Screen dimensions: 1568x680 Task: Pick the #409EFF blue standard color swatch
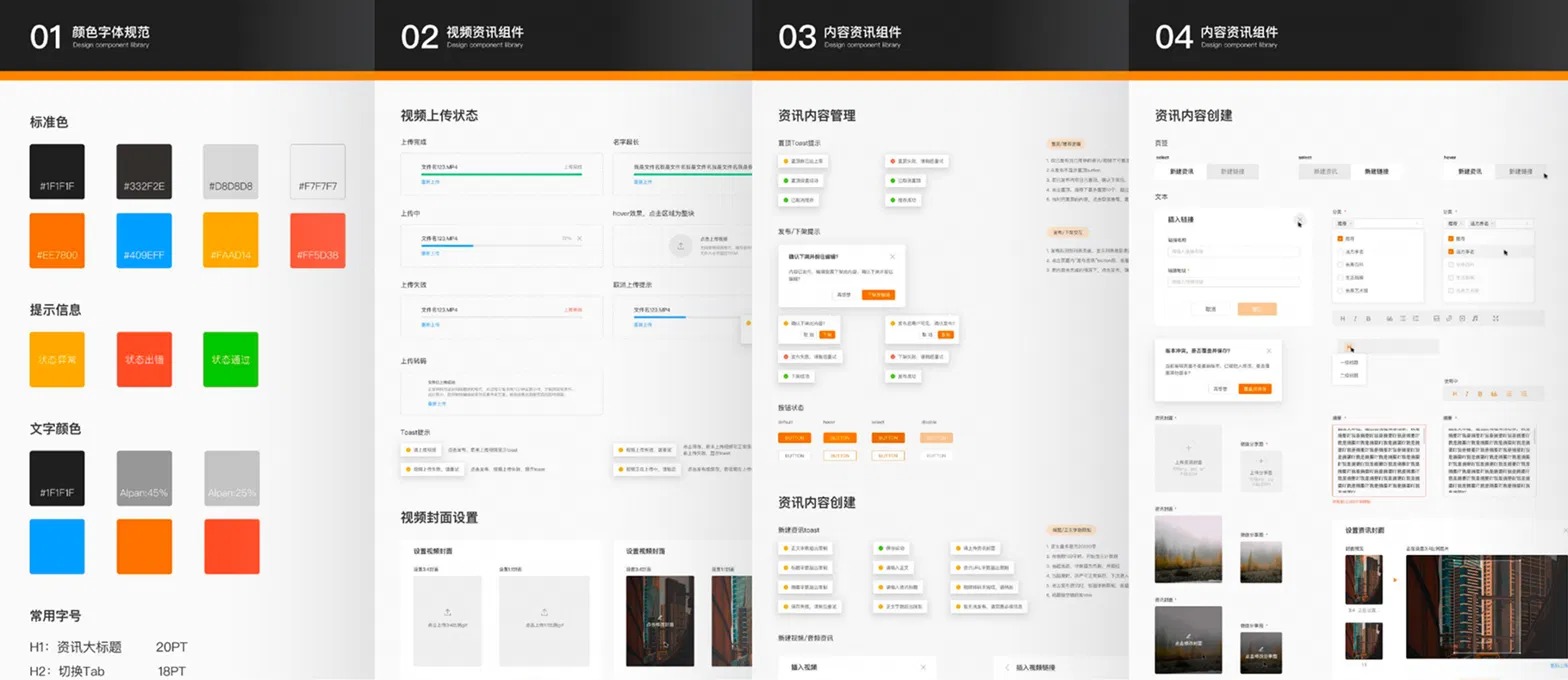coord(144,241)
